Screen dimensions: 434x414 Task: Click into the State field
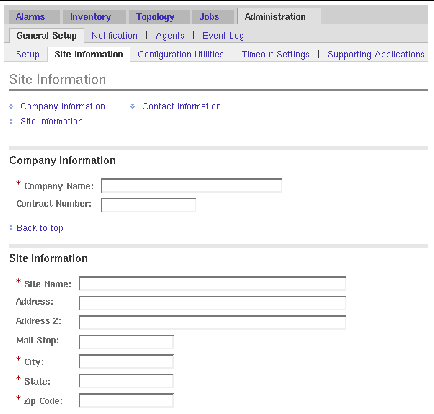[126, 381]
